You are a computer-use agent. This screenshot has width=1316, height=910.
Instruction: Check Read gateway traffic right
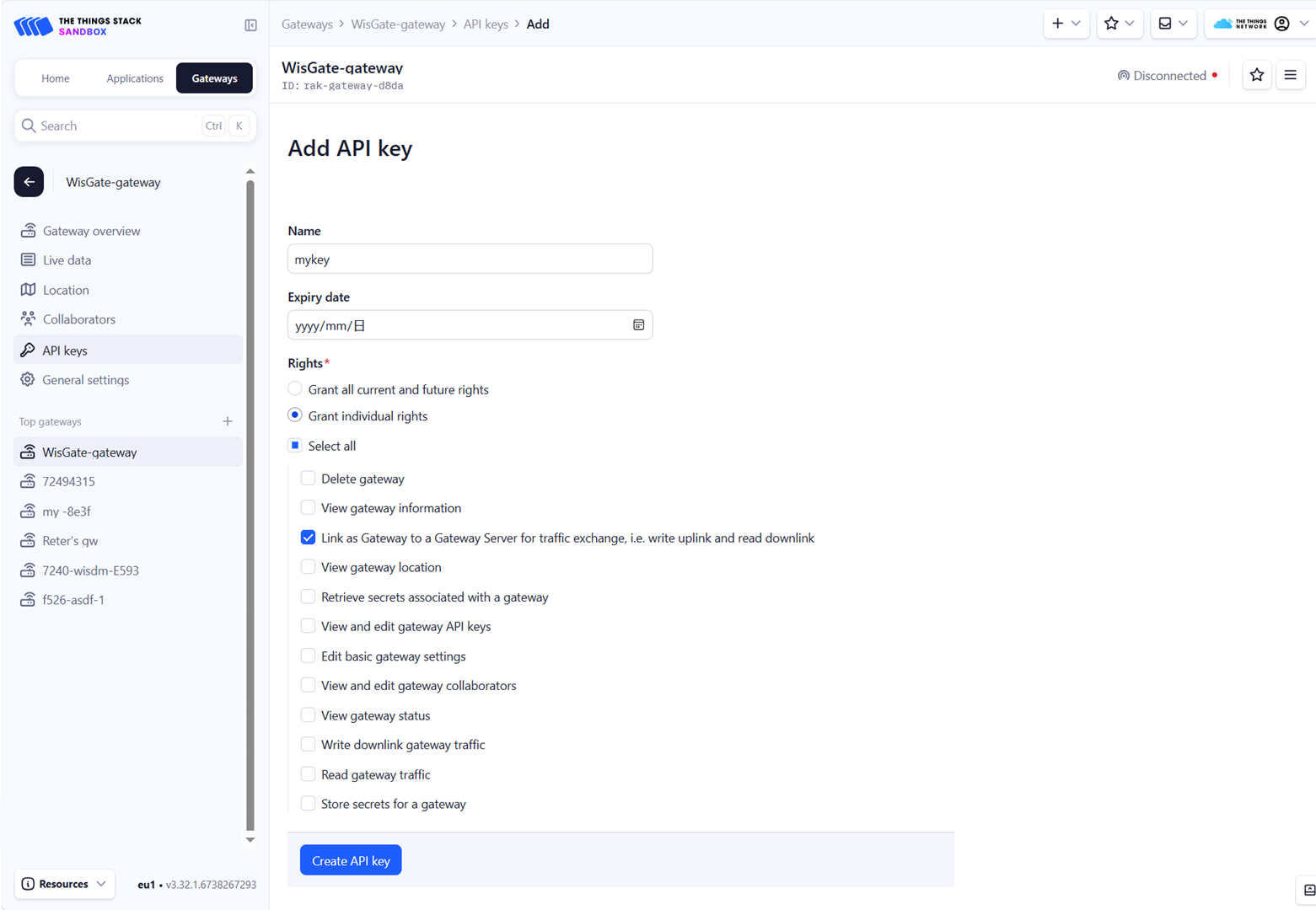point(308,773)
